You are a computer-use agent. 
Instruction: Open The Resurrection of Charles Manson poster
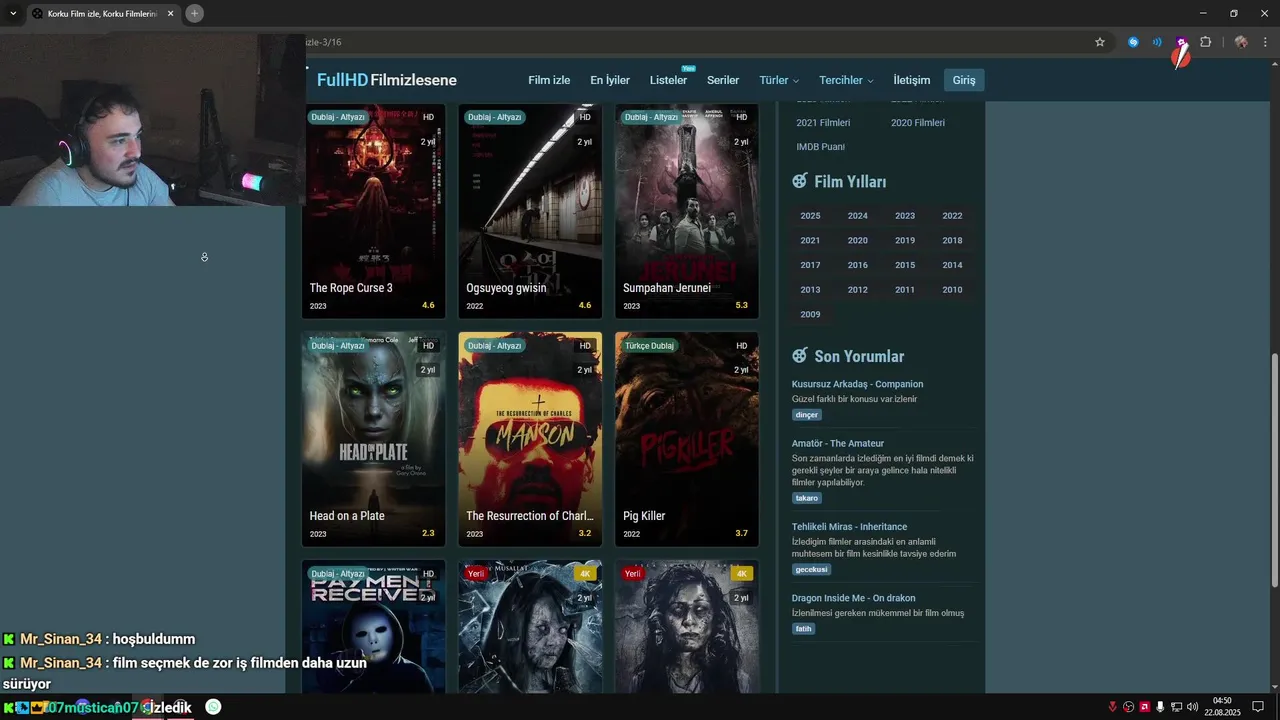pyautogui.click(x=530, y=439)
